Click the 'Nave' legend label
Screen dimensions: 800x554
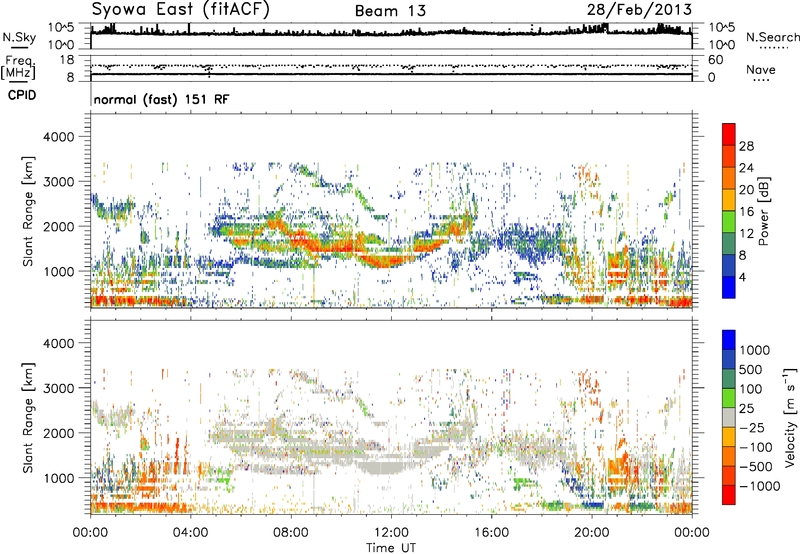click(x=761, y=69)
